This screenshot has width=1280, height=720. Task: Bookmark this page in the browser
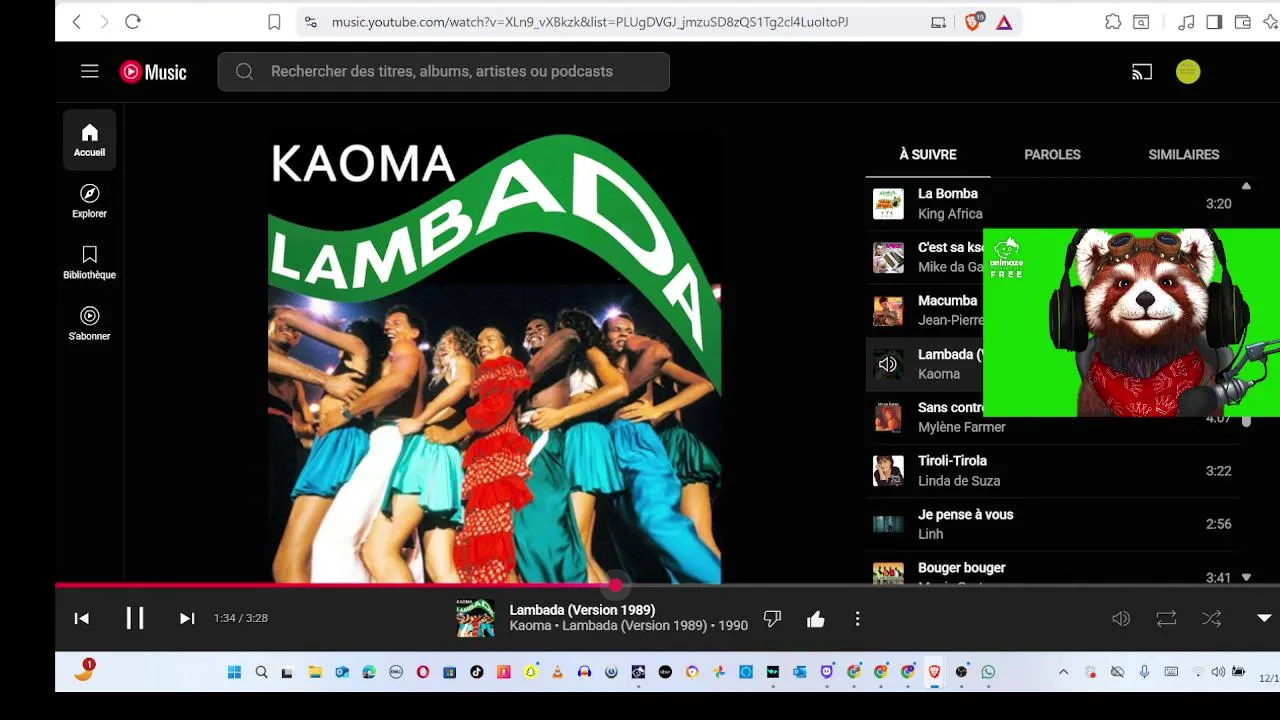tap(274, 22)
